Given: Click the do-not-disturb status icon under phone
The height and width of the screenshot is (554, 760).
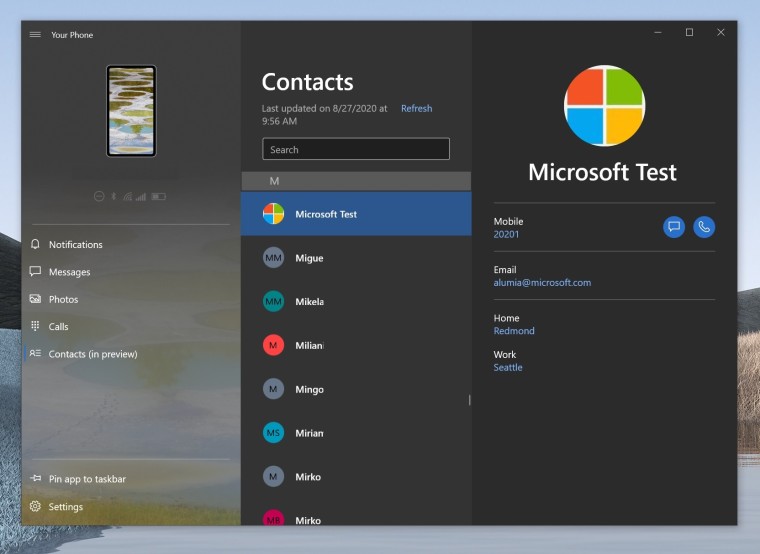Looking at the screenshot, I should tap(99, 196).
